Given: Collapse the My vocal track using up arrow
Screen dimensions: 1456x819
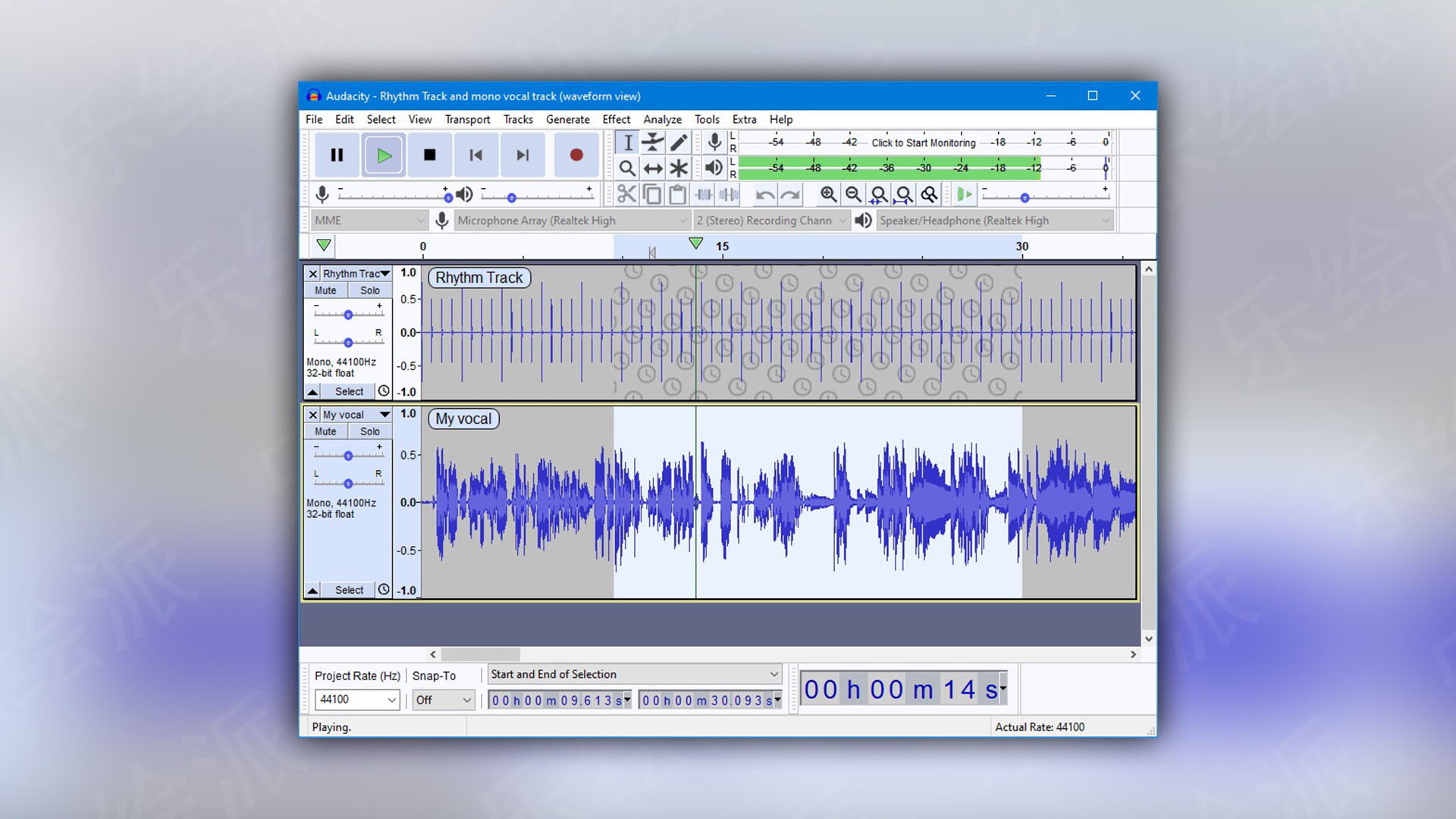Looking at the screenshot, I should pyautogui.click(x=312, y=590).
